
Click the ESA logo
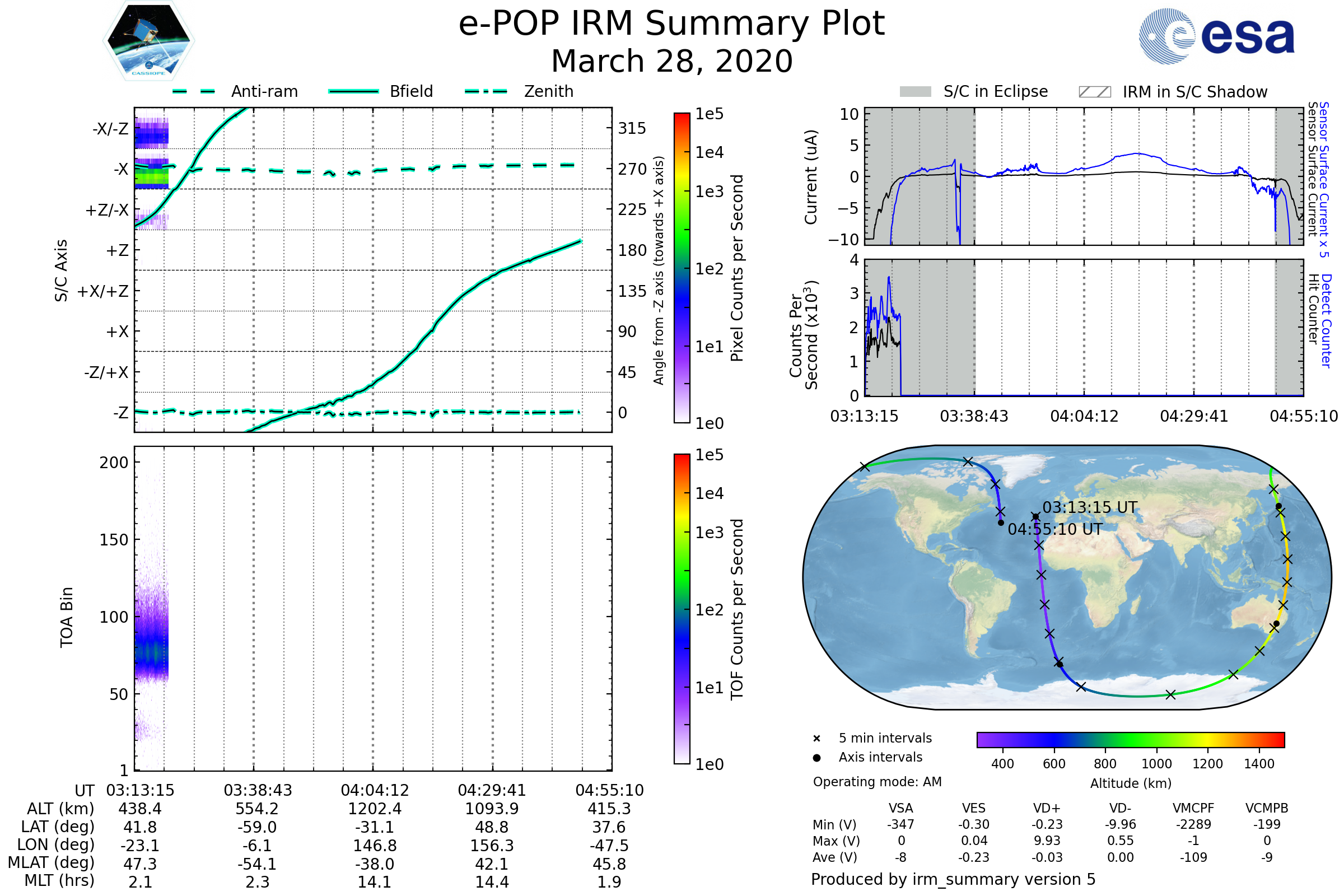[x=1216, y=36]
